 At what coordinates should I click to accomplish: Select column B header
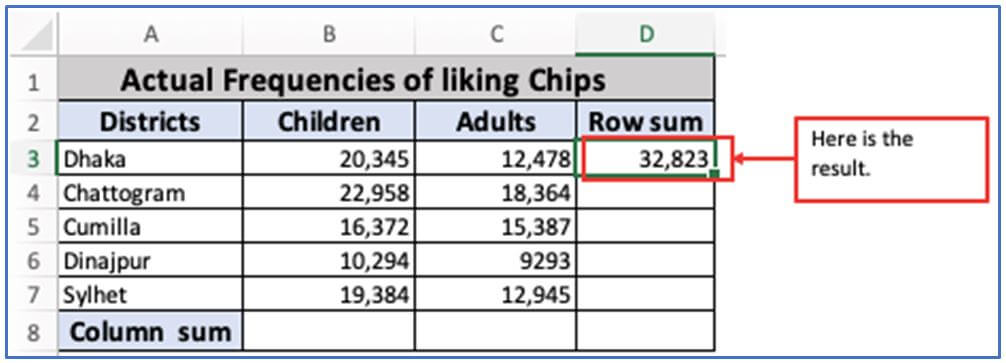point(329,35)
